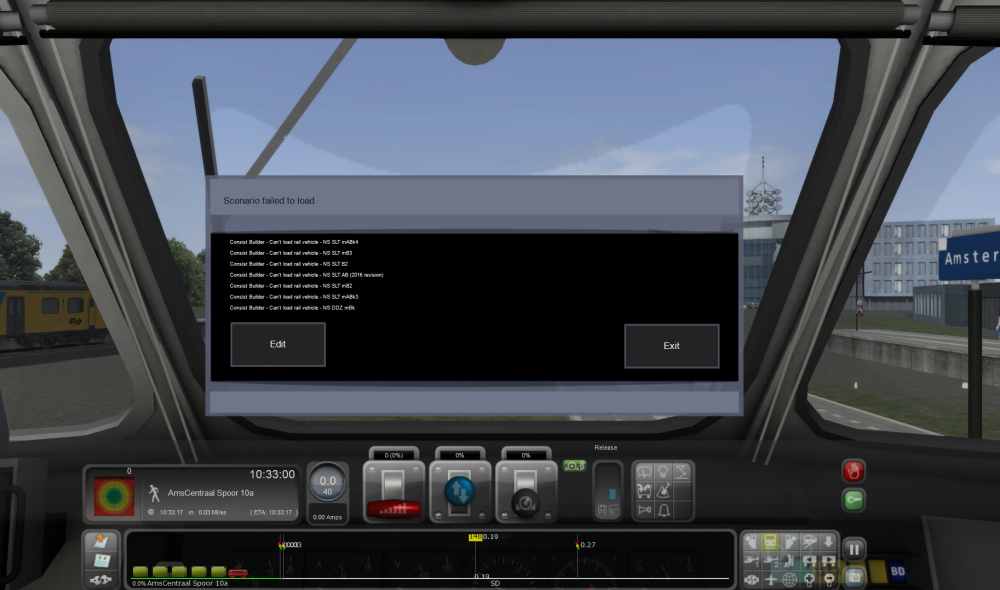Screen dimensions: 1000x590
Task: Sound the horn icon
Action: tap(644, 510)
